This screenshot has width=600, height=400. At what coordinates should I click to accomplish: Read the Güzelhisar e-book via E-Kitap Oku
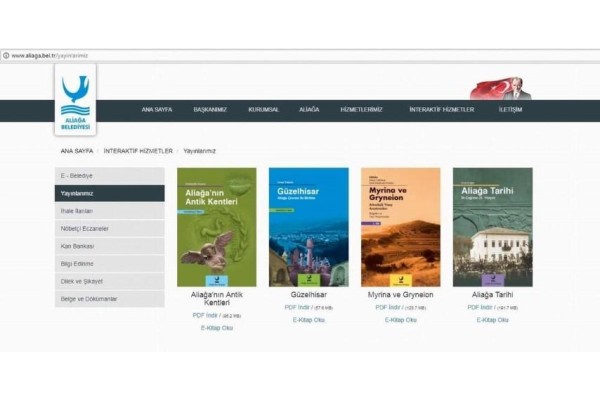[x=308, y=320]
